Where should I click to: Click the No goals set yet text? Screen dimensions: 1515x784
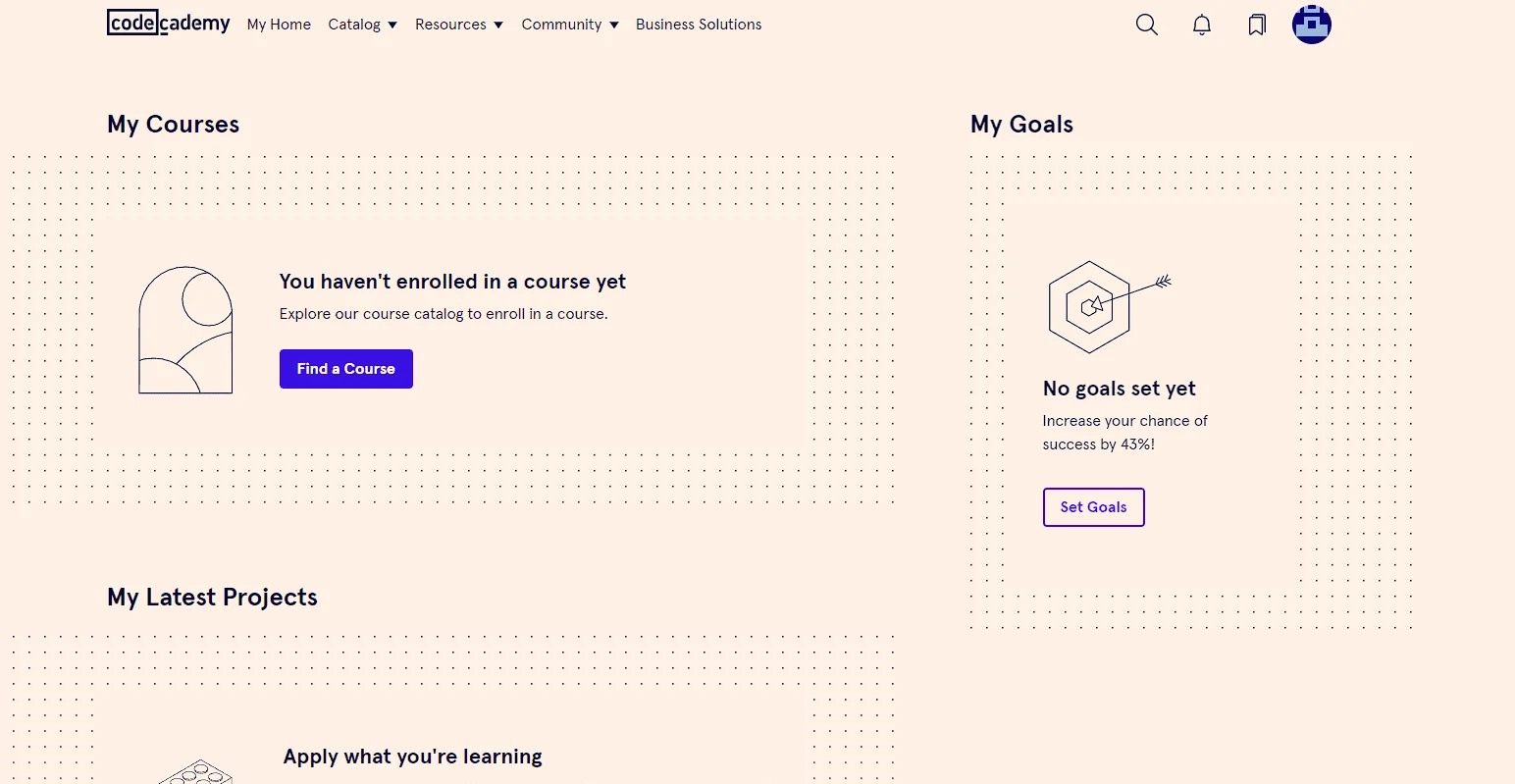click(1119, 389)
